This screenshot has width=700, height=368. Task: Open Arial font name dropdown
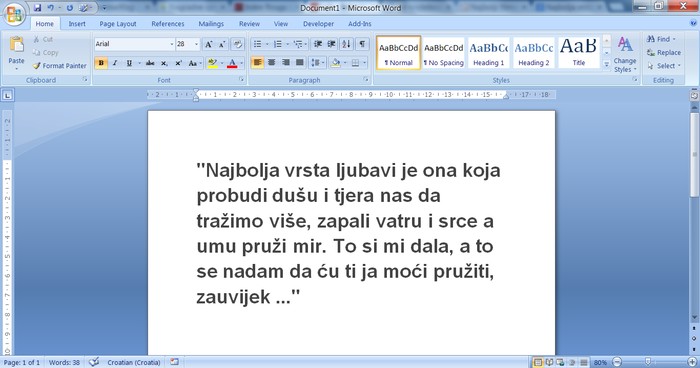[x=171, y=44]
